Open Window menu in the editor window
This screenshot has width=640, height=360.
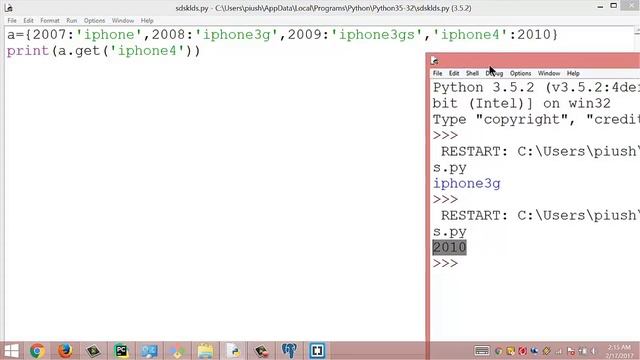[x=123, y=20]
